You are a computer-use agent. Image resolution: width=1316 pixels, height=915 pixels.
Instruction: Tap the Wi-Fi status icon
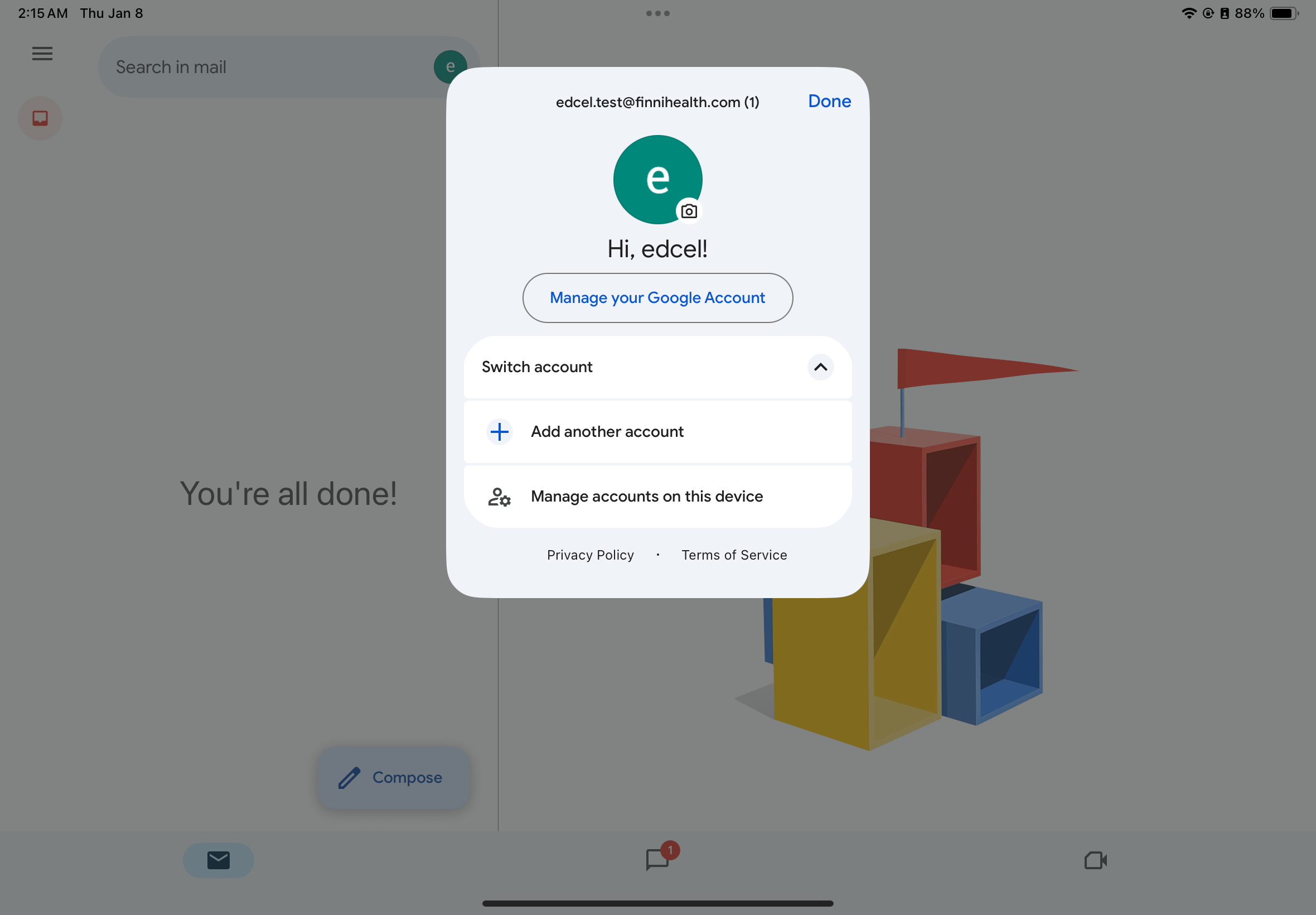click(x=1189, y=13)
